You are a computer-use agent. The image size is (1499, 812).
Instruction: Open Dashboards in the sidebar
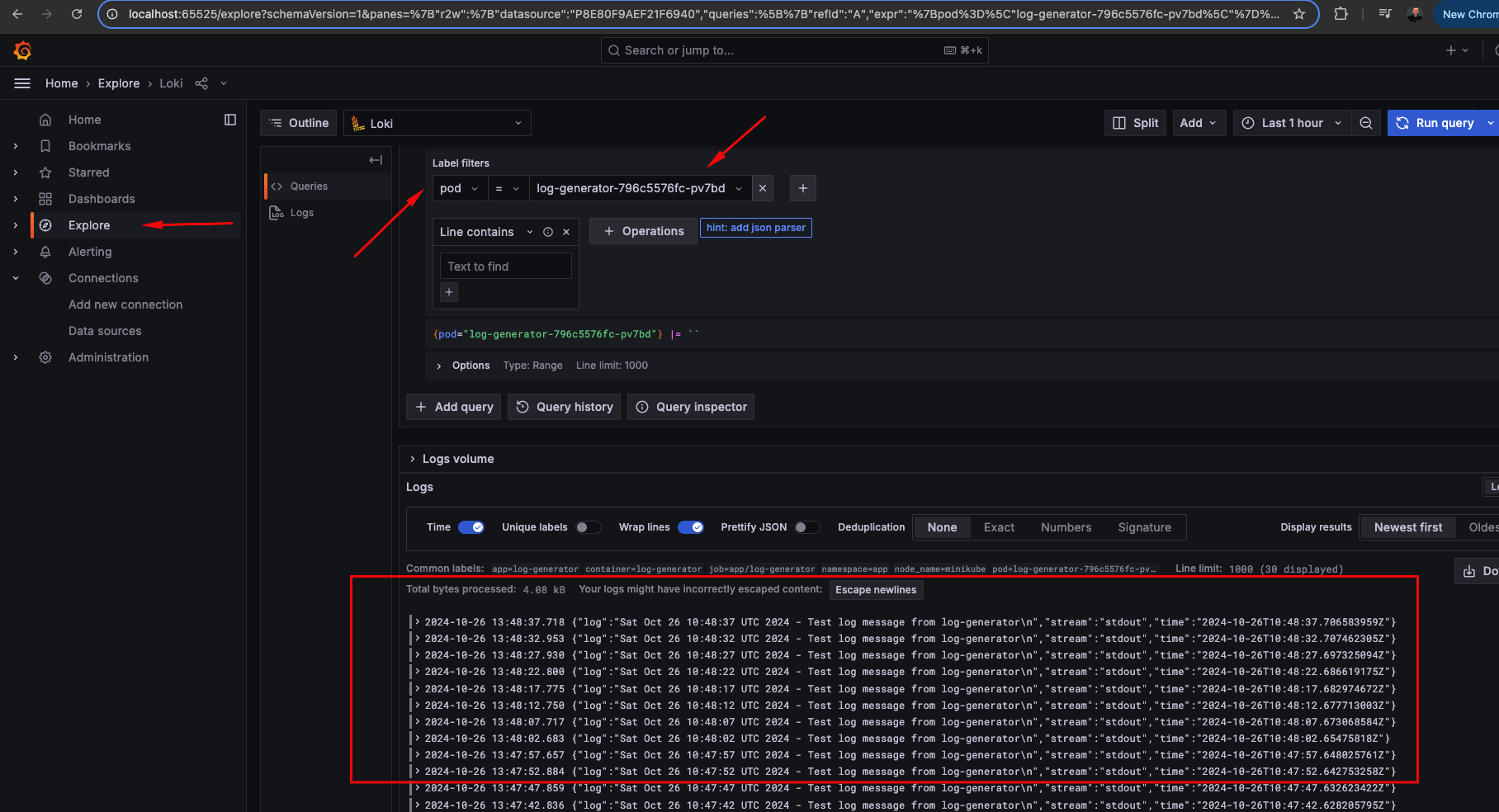[x=102, y=199]
